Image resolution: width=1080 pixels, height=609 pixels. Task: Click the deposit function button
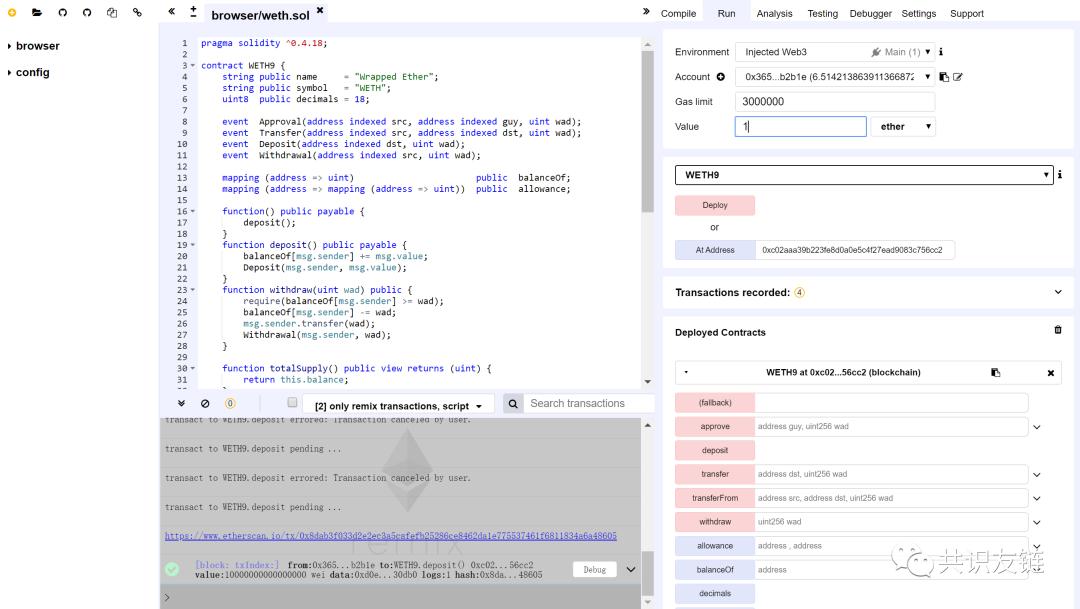coord(715,451)
